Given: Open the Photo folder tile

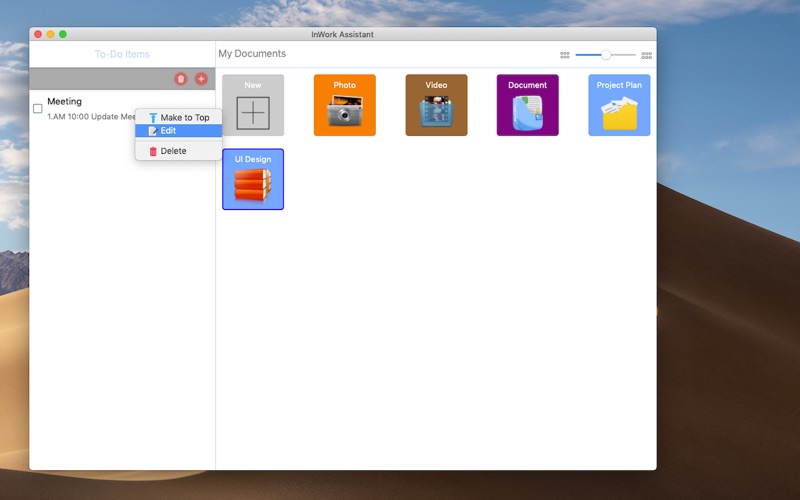Looking at the screenshot, I should coord(345,105).
